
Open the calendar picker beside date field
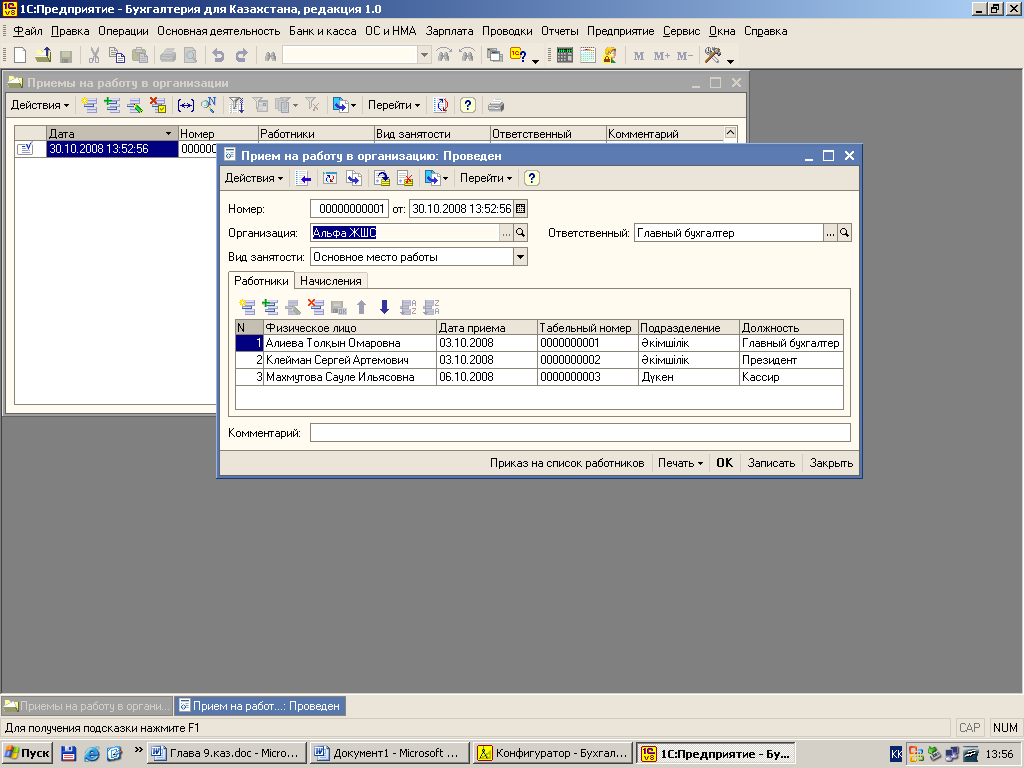pos(520,209)
